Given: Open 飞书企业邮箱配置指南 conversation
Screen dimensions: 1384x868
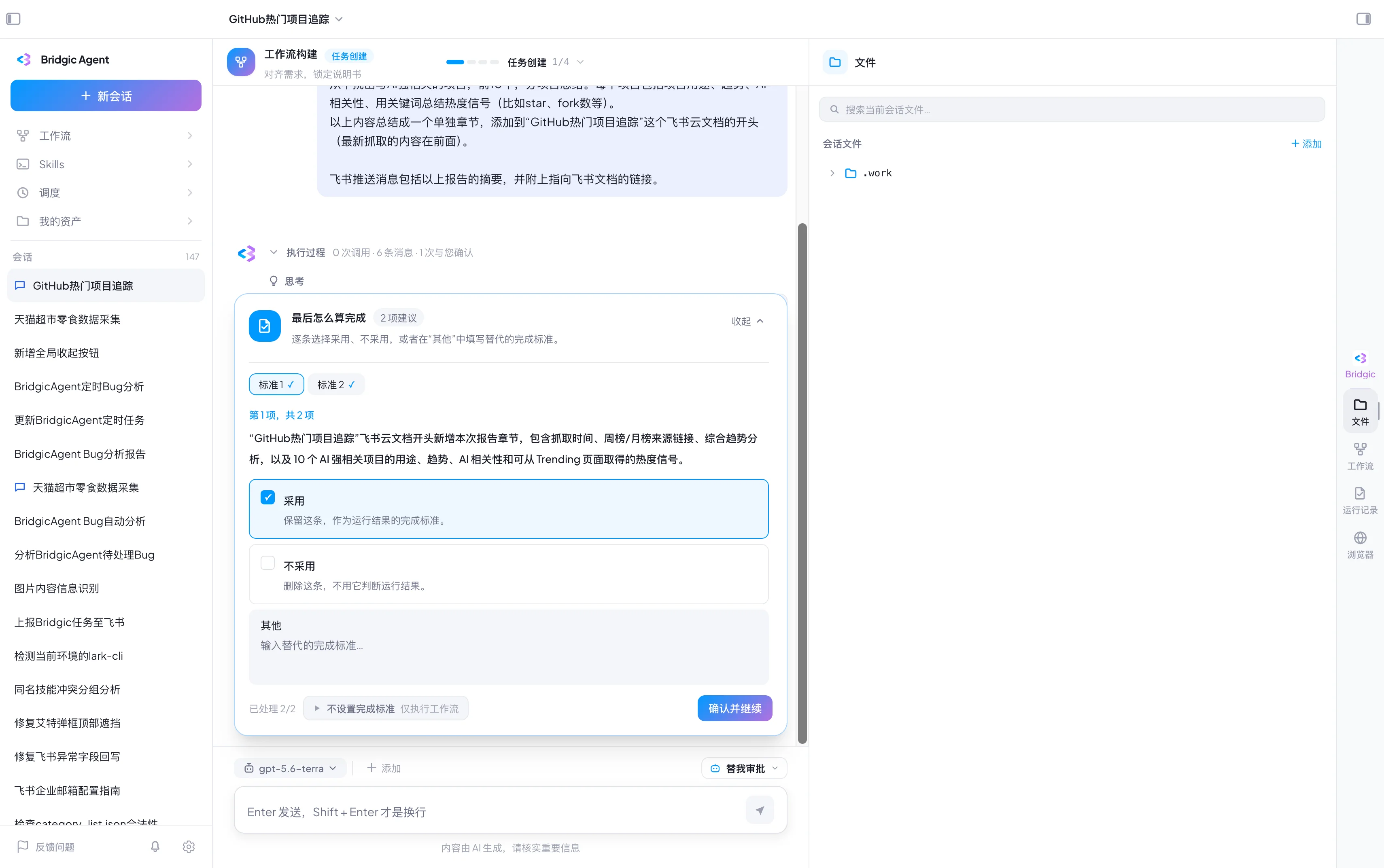Looking at the screenshot, I should pos(106,790).
